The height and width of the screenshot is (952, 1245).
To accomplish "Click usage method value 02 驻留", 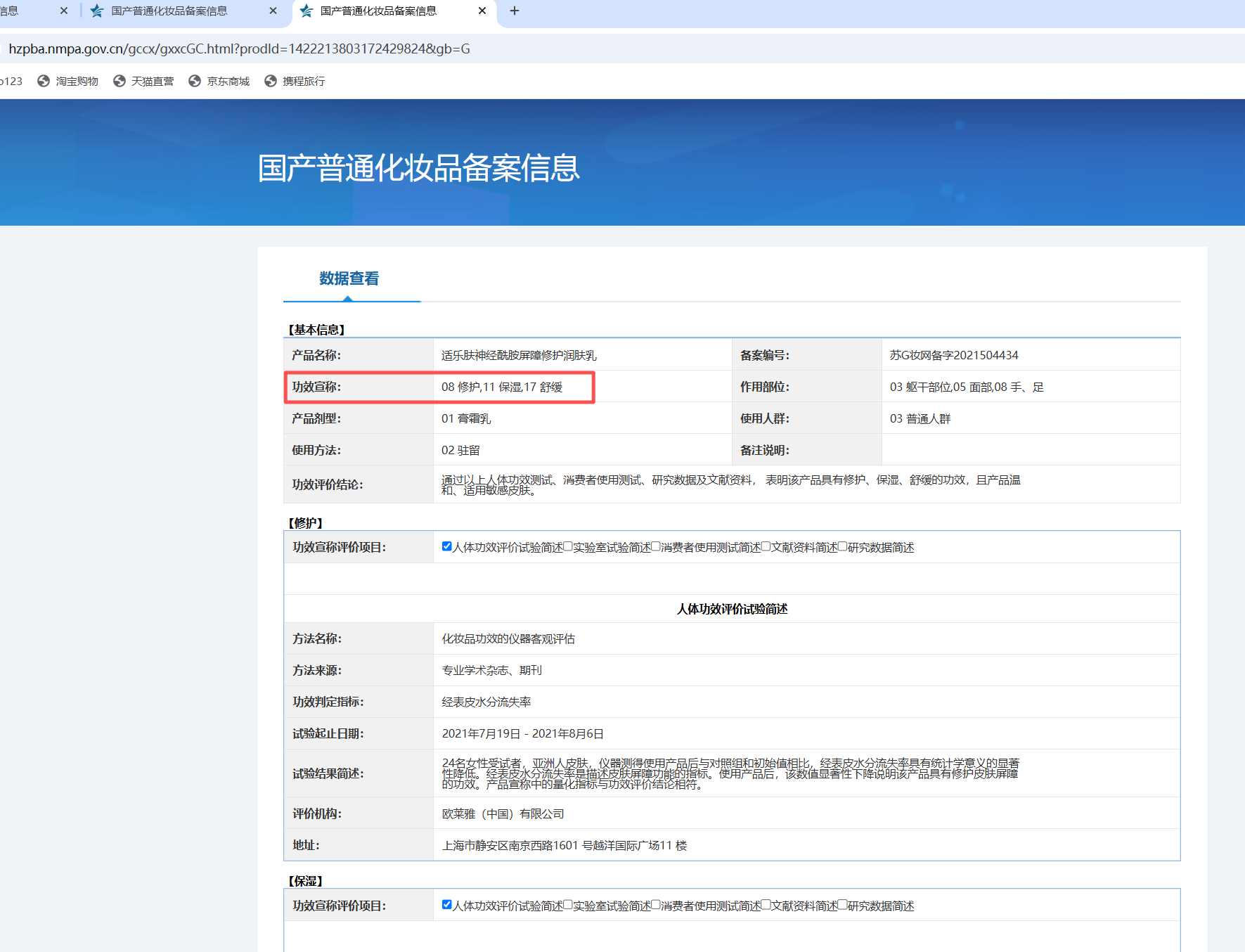I will coord(460,451).
